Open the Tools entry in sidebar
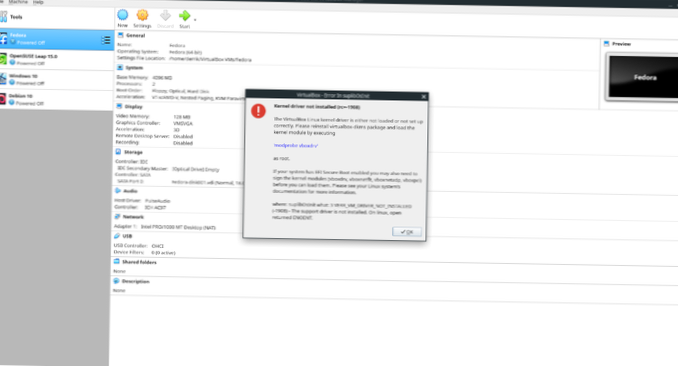The width and height of the screenshot is (678, 366). click(56, 17)
